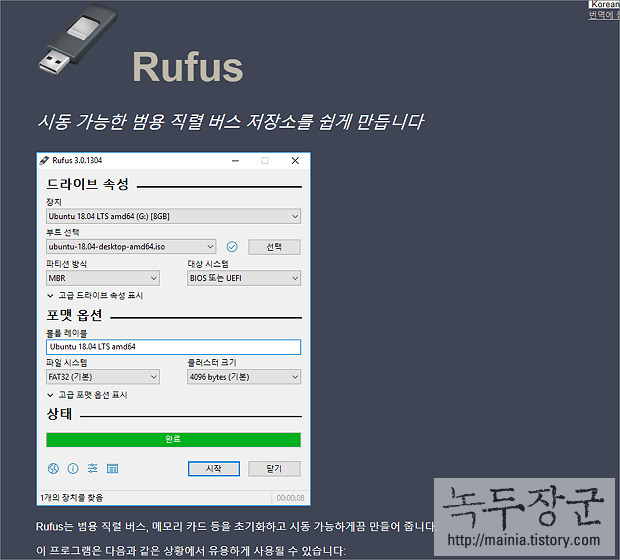The width and height of the screenshot is (620, 560).
Task: Expand 고급 드라이브 속성 표시 section
Action: (x=95, y=295)
